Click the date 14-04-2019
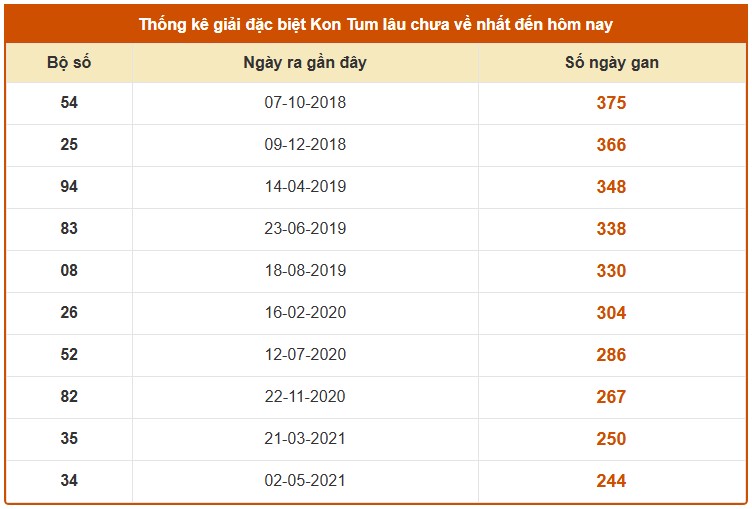The height and width of the screenshot is (509, 752). [305, 187]
